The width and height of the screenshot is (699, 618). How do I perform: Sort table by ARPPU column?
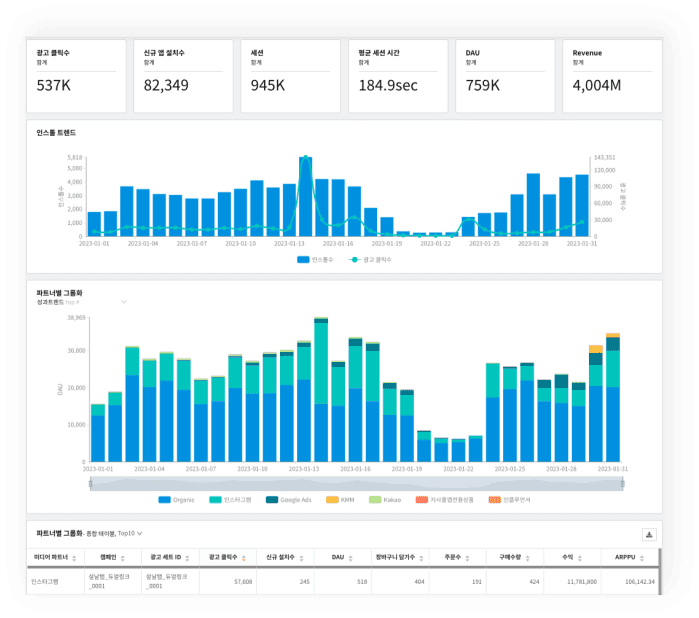(641, 558)
